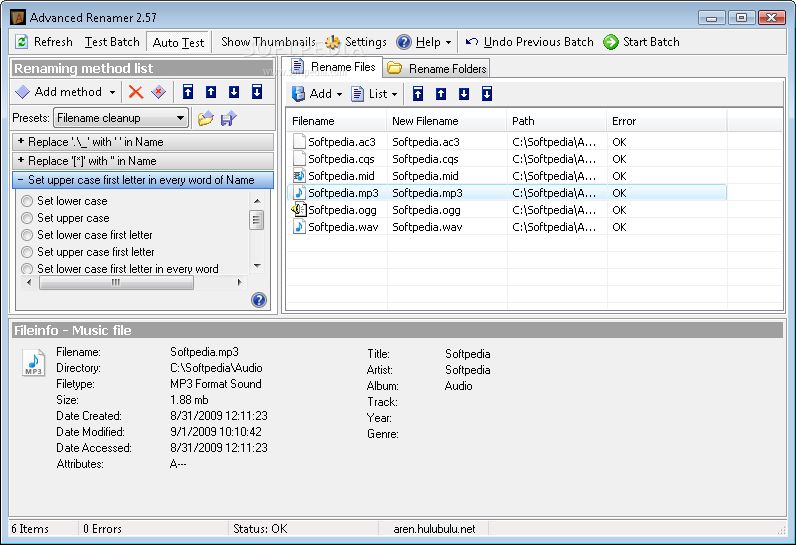The image size is (796, 545).
Task: Click the scroll down arrow in options list
Action: pos(257,266)
